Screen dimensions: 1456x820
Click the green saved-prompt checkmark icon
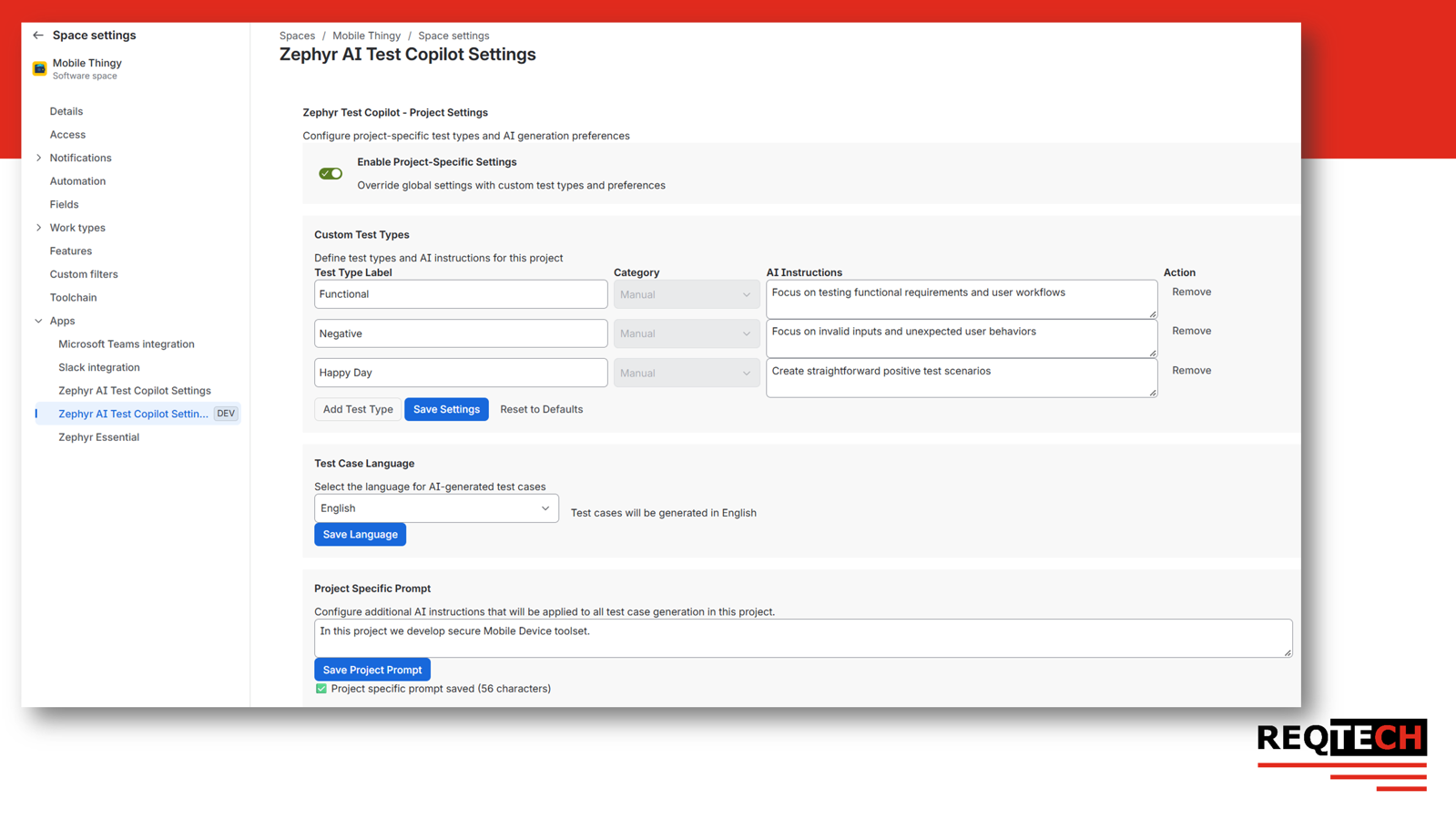pyautogui.click(x=321, y=689)
